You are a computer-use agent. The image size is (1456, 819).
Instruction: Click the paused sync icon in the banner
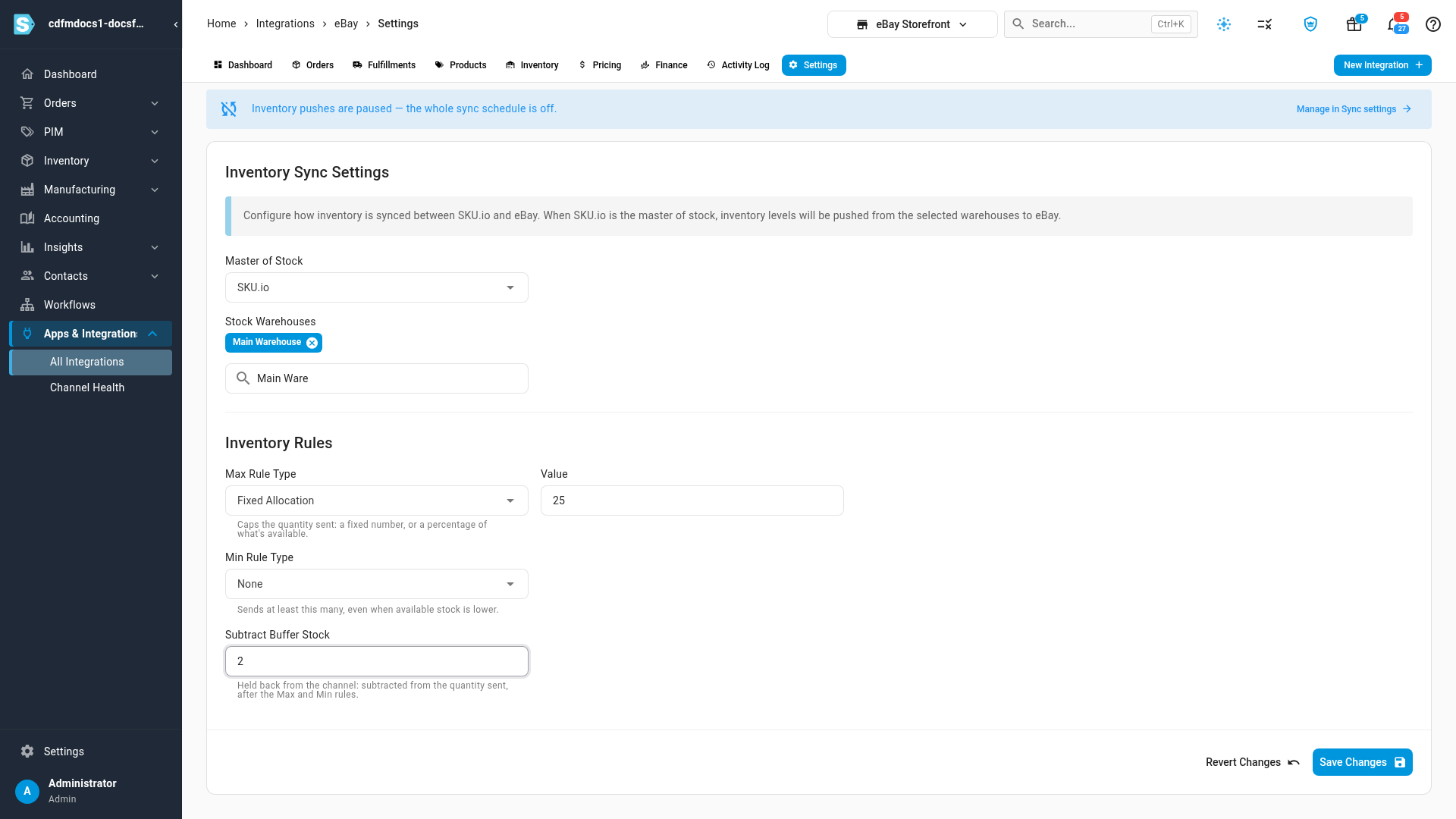229,109
